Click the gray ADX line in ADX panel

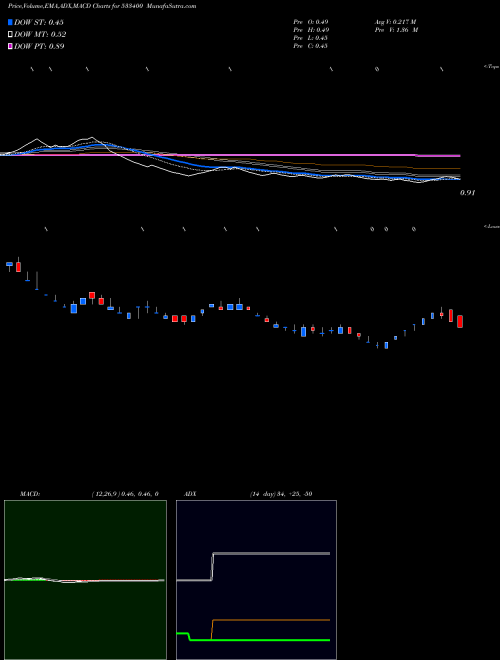(271, 554)
